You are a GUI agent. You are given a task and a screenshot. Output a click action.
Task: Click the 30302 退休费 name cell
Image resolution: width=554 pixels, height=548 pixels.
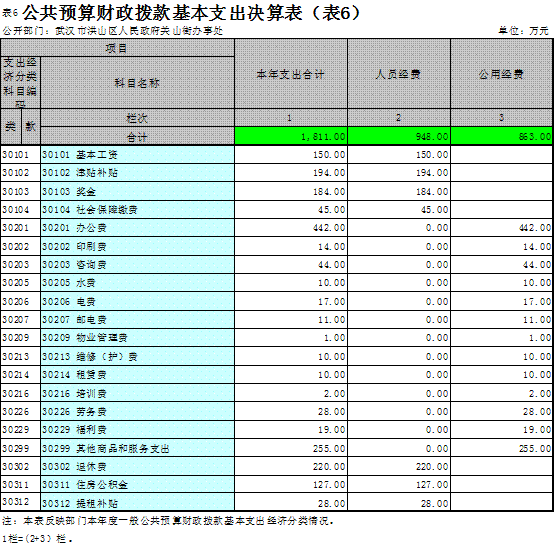[137, 466]
